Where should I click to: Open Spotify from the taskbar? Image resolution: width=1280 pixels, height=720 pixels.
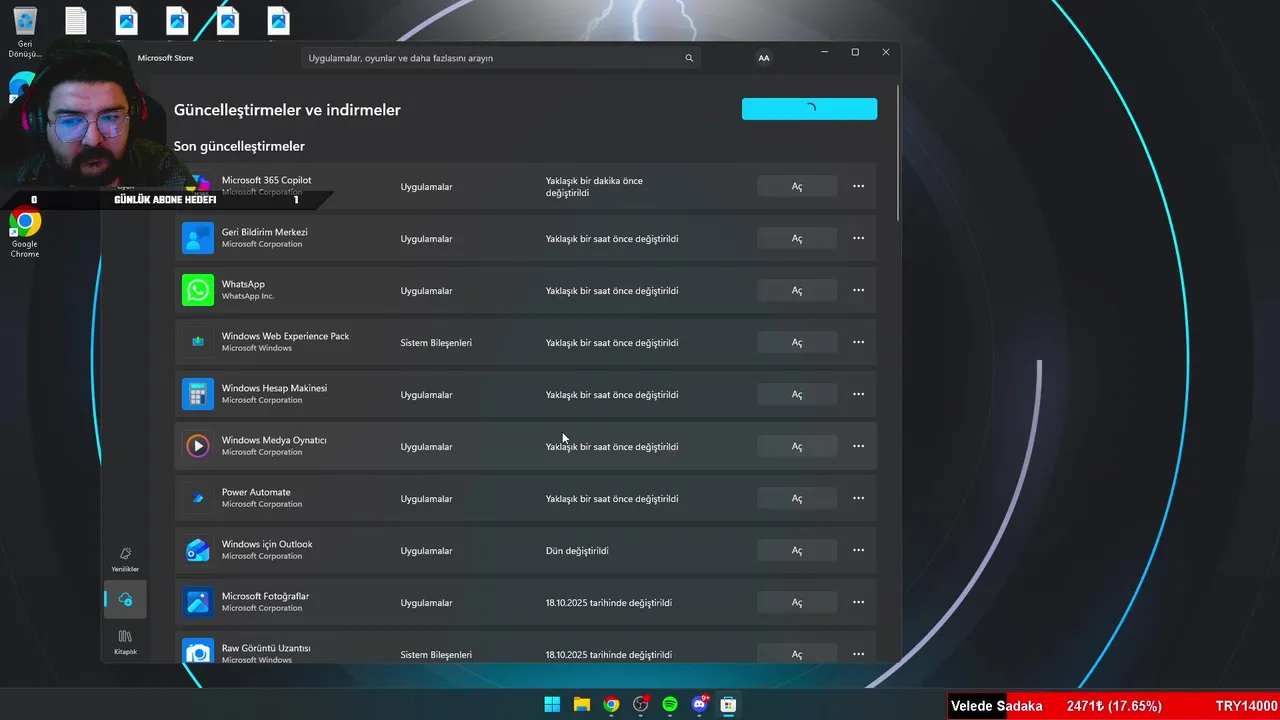click(x=670, y=704)
